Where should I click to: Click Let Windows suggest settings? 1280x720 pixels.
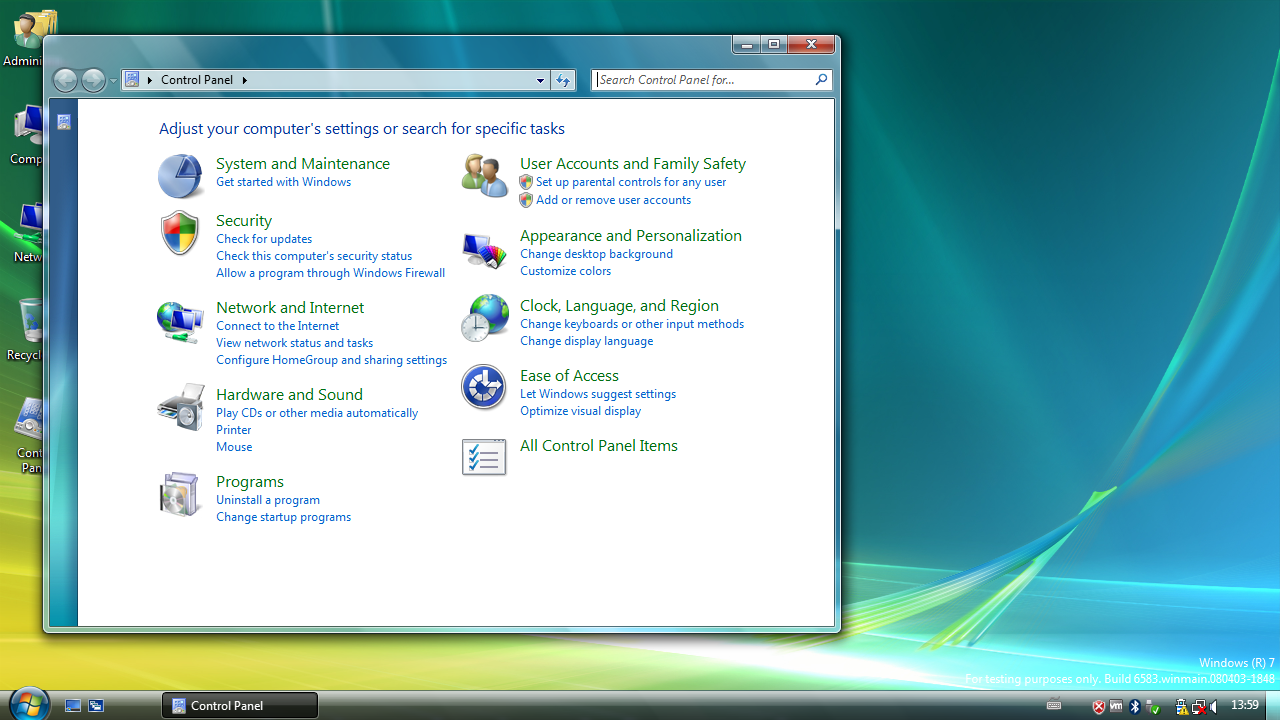tap(598, 394)
